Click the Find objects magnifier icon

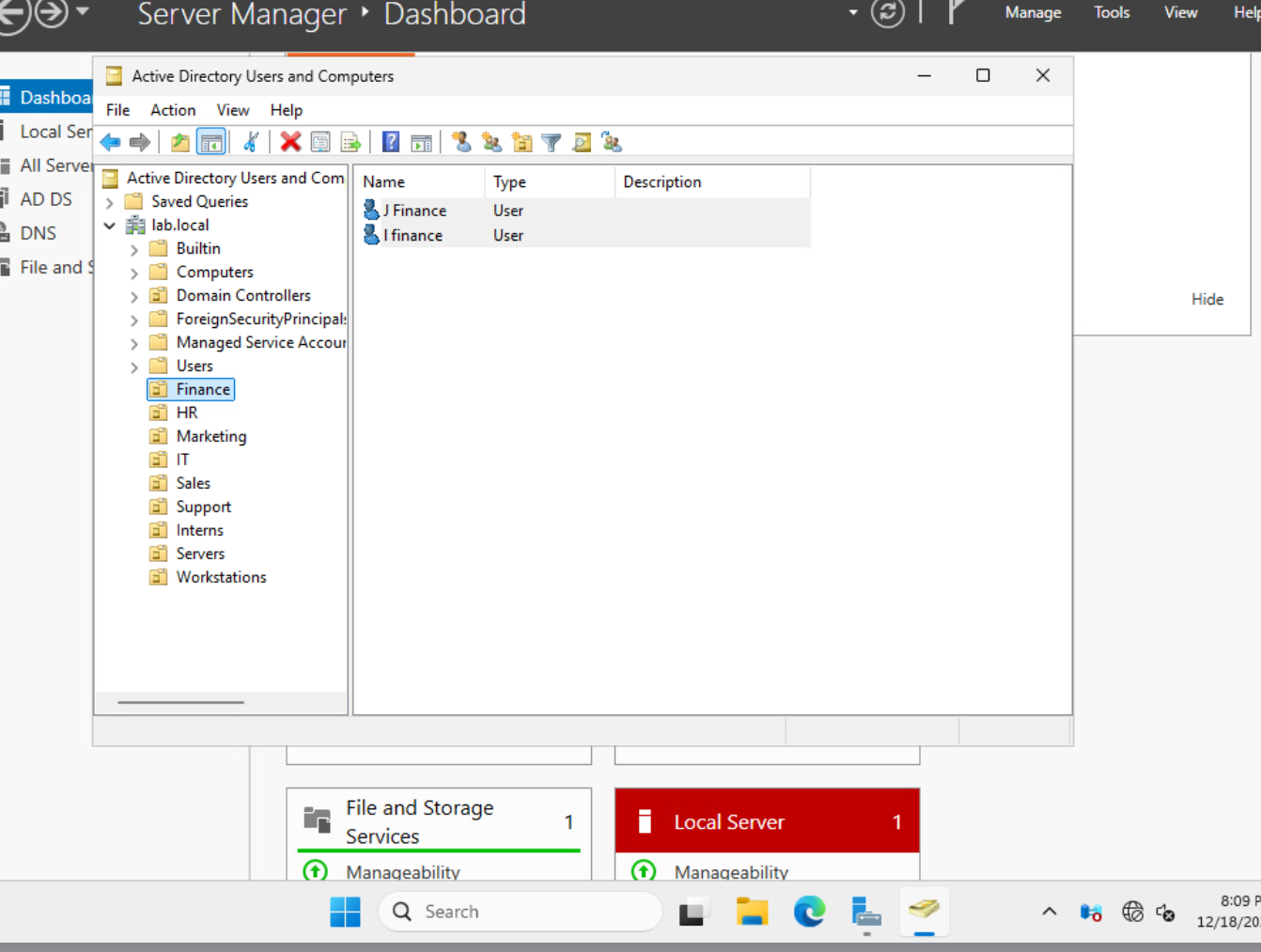tap(582, 142)
